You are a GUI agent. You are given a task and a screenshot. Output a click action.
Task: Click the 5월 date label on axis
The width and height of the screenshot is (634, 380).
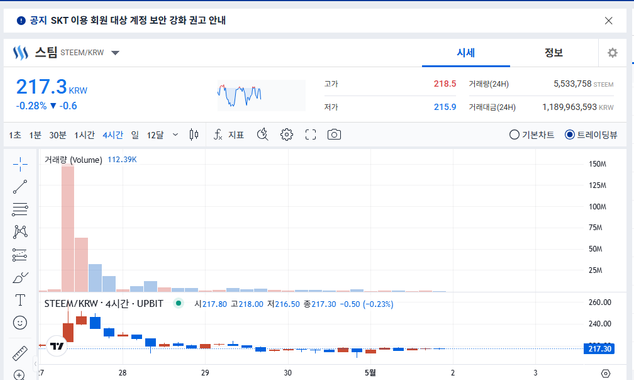[370, 373]
